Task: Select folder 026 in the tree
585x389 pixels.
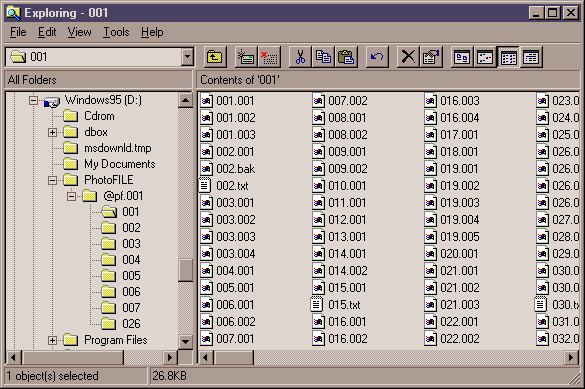Action: click(121, 324)
